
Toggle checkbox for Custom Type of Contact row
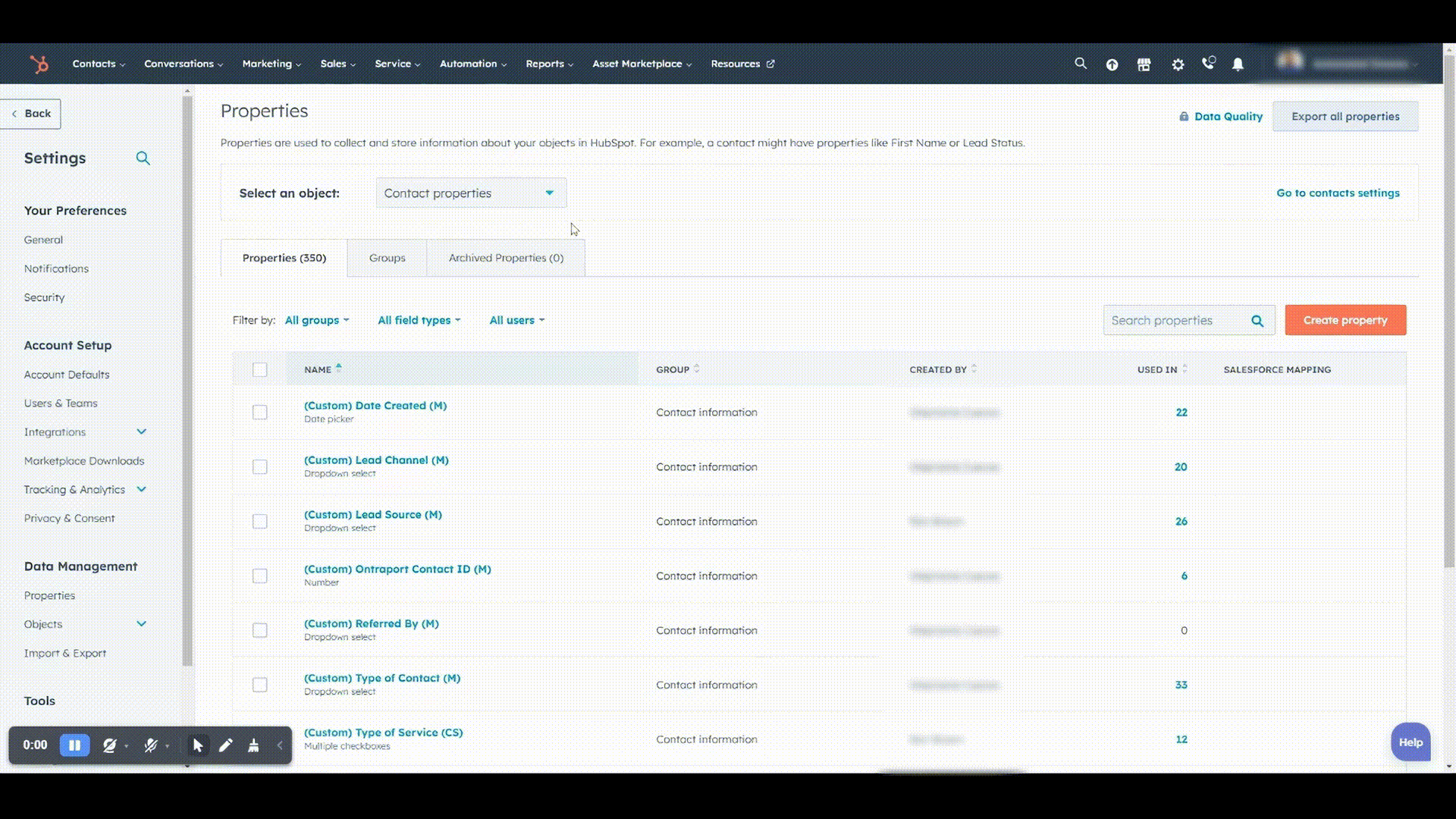tap(260, 684)
